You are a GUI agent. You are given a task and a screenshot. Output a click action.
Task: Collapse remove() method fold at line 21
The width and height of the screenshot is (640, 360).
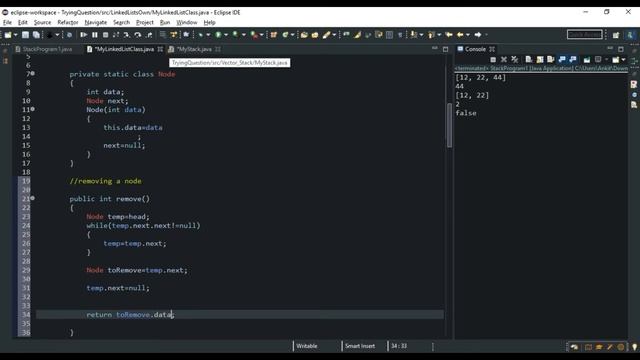click(33, 198)
